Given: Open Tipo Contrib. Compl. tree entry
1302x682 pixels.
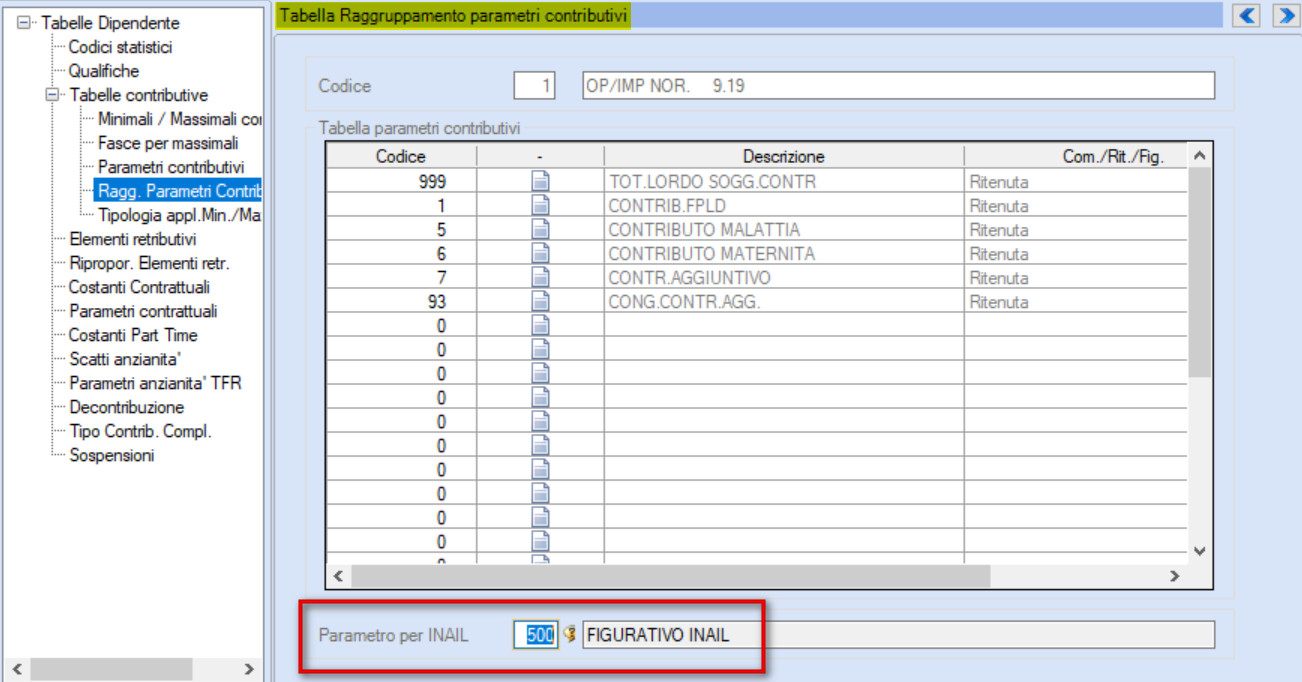Looking at the screenshot, I should pos(140,431).
